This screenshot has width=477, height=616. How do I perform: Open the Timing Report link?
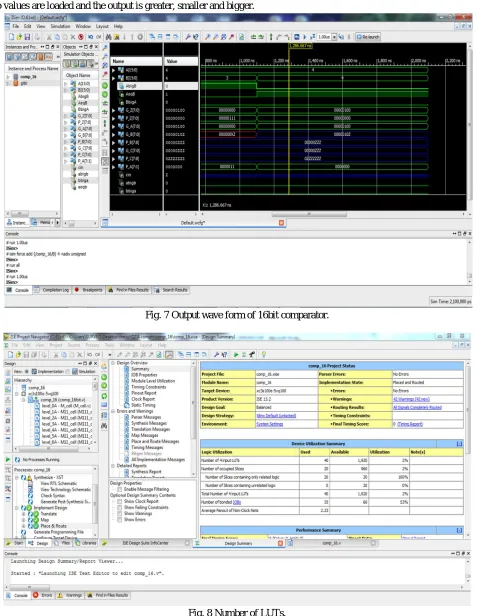410,424
